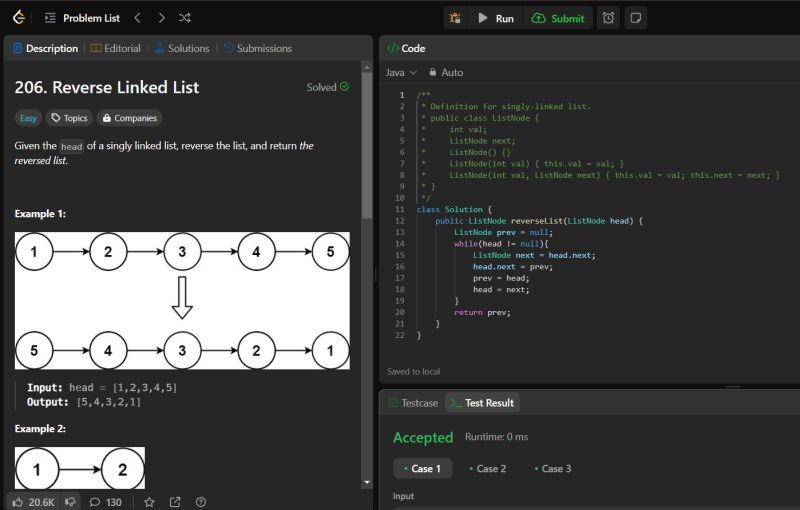This screenshot has height=510, width=800.
Task: Click the LeetCode logo icon
Action: click(19, 18)
